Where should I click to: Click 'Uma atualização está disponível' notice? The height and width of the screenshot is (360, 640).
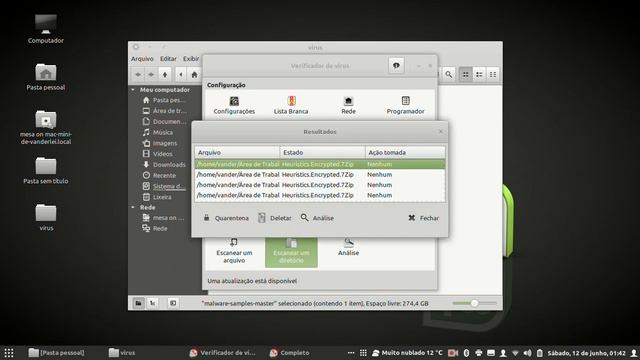click(252, 281)
